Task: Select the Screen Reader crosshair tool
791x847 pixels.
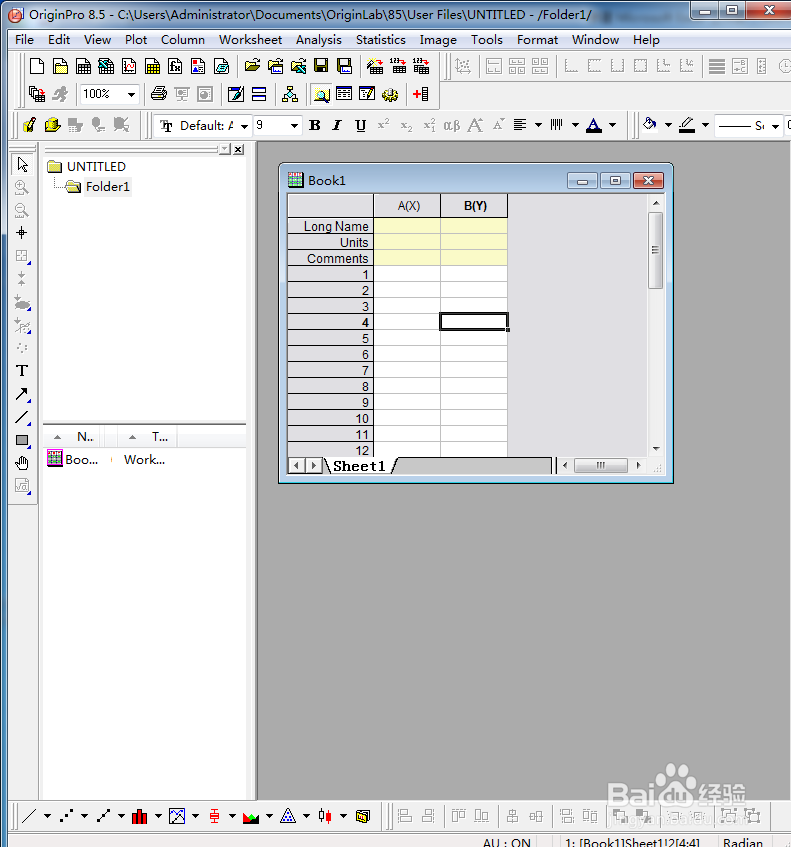Action: (22, 233)
